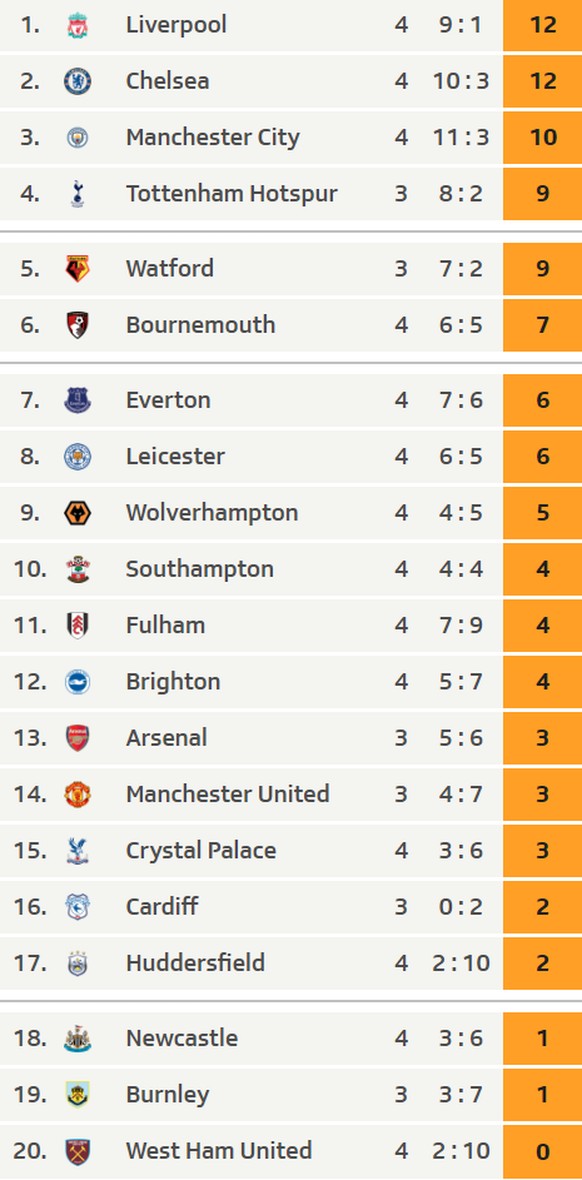This screenshot has width=582, height=1180.
Task: Select Fulham's 7:9 goals score
Action: click(x=461, y=625)
